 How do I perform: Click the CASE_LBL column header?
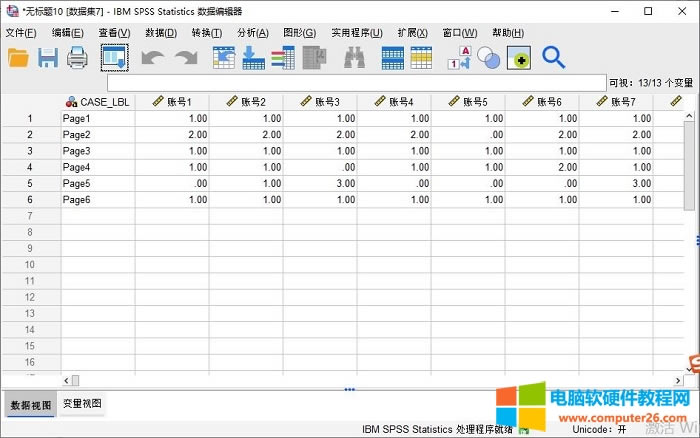(98, 101)
